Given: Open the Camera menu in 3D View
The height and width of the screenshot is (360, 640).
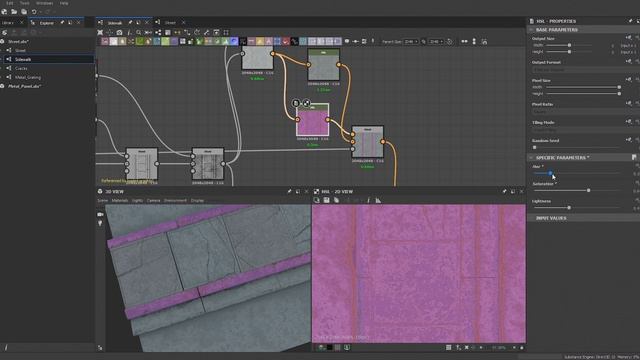Looking at the screenshot, I should [x=153, y=200].
